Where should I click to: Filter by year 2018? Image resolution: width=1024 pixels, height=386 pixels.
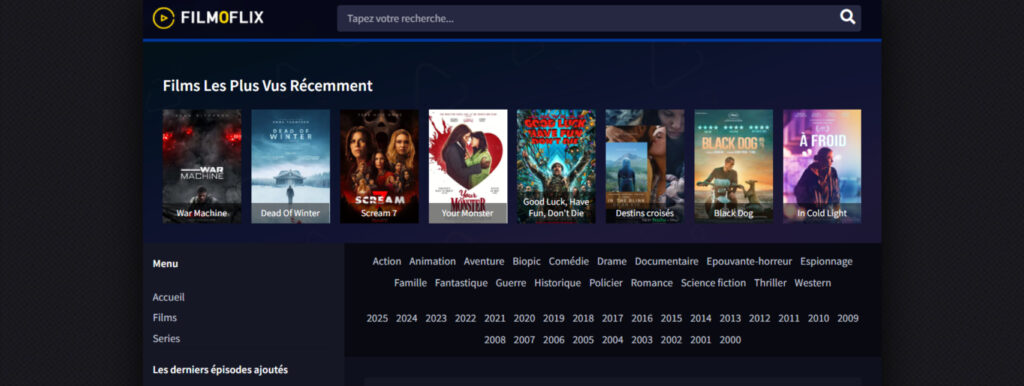coord(583,319)
